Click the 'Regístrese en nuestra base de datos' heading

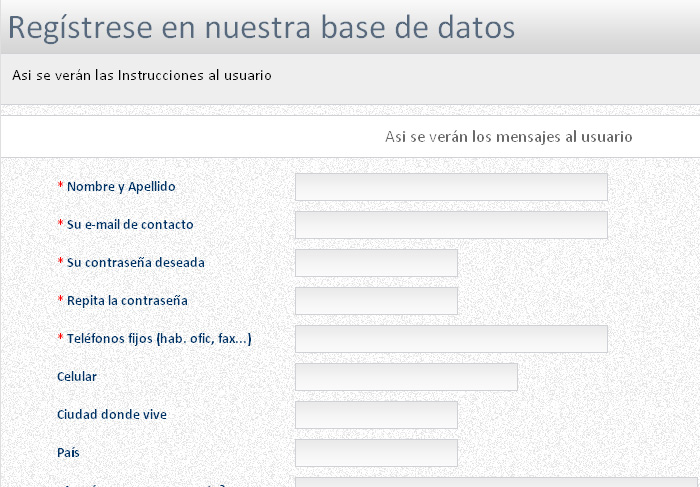262,28
